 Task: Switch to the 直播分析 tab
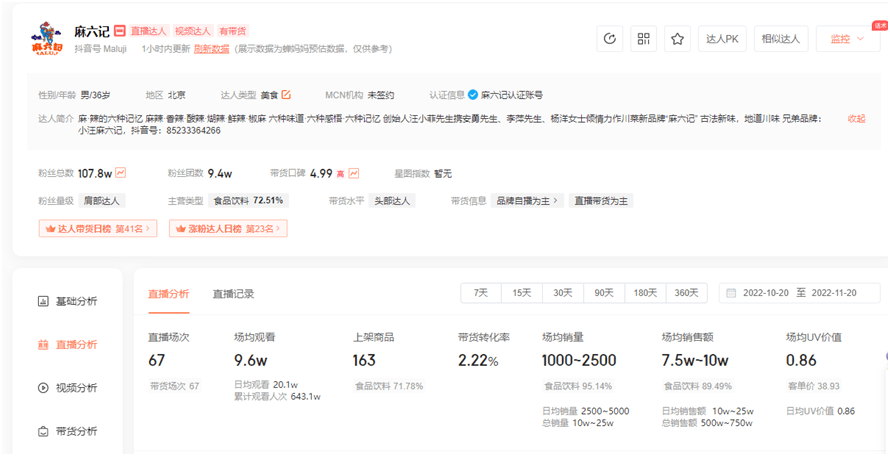tap(169, 294)
